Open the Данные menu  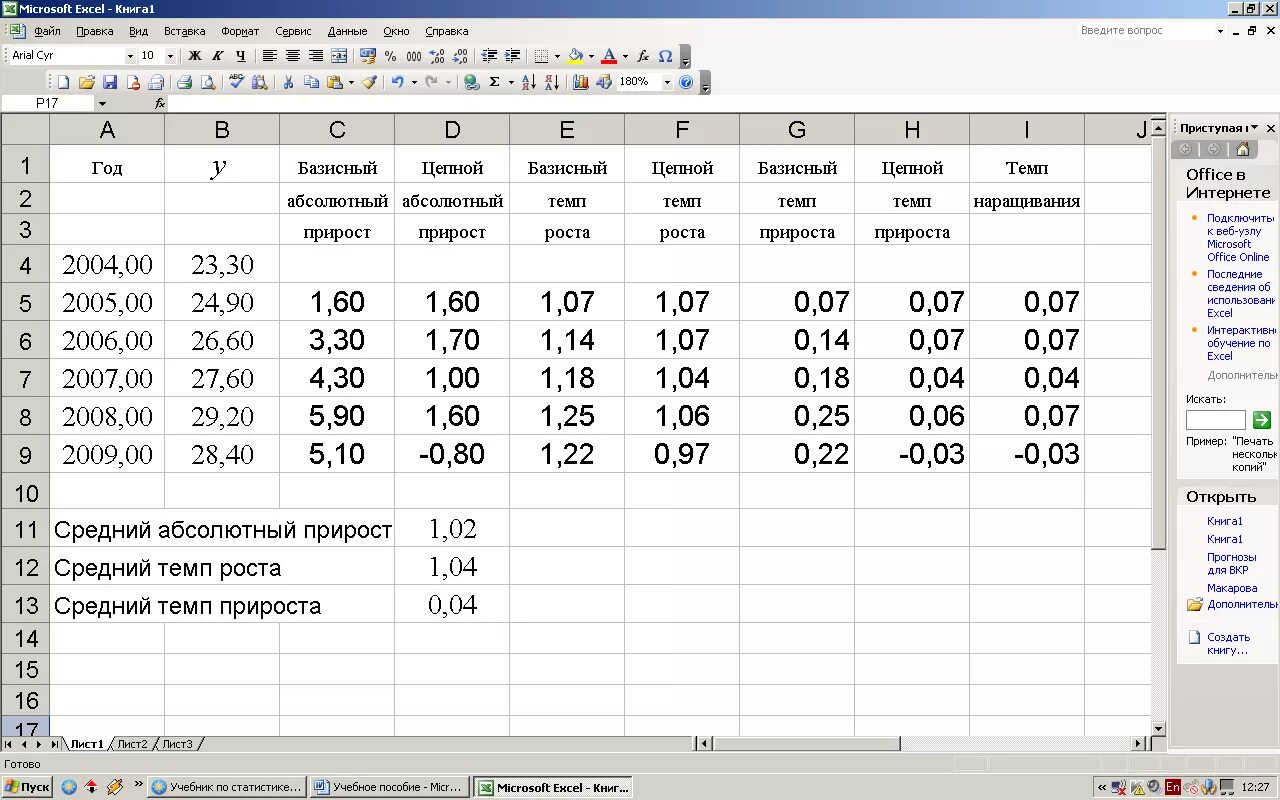(x=347, y=31)
